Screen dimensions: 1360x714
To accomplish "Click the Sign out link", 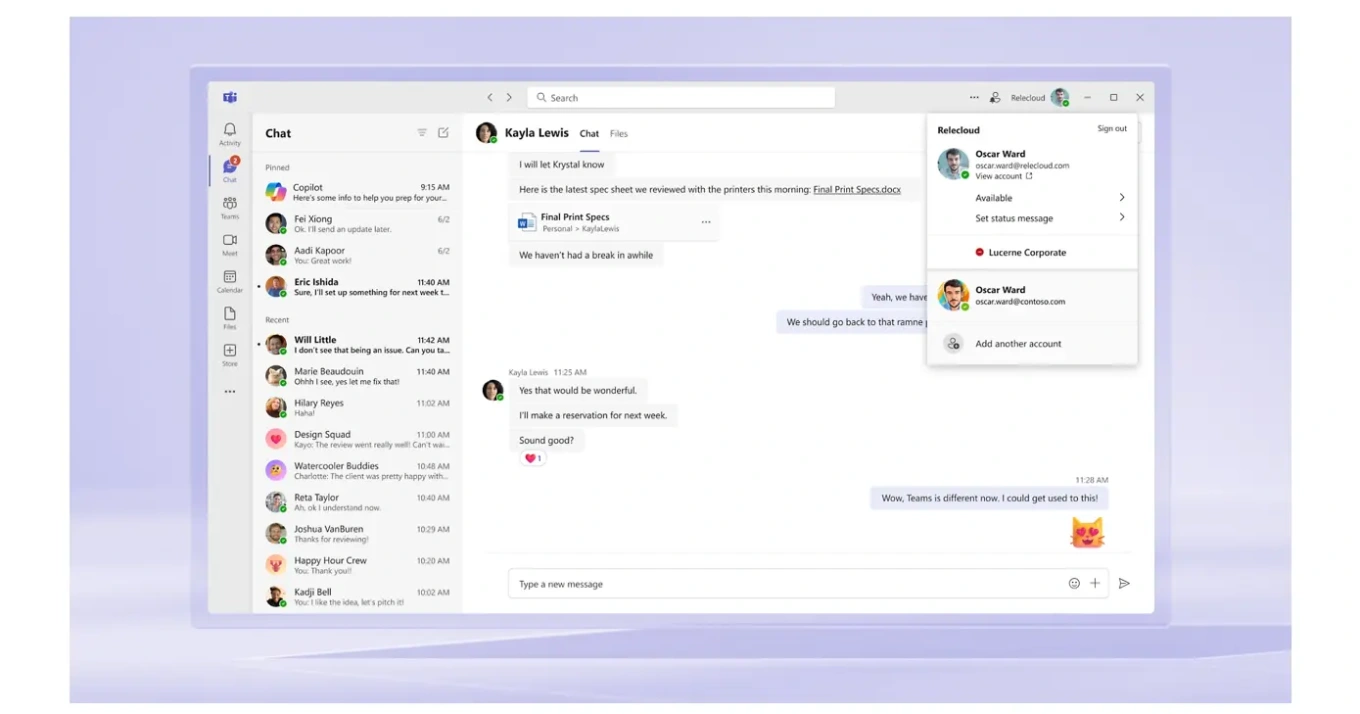I will point(1111,129).
